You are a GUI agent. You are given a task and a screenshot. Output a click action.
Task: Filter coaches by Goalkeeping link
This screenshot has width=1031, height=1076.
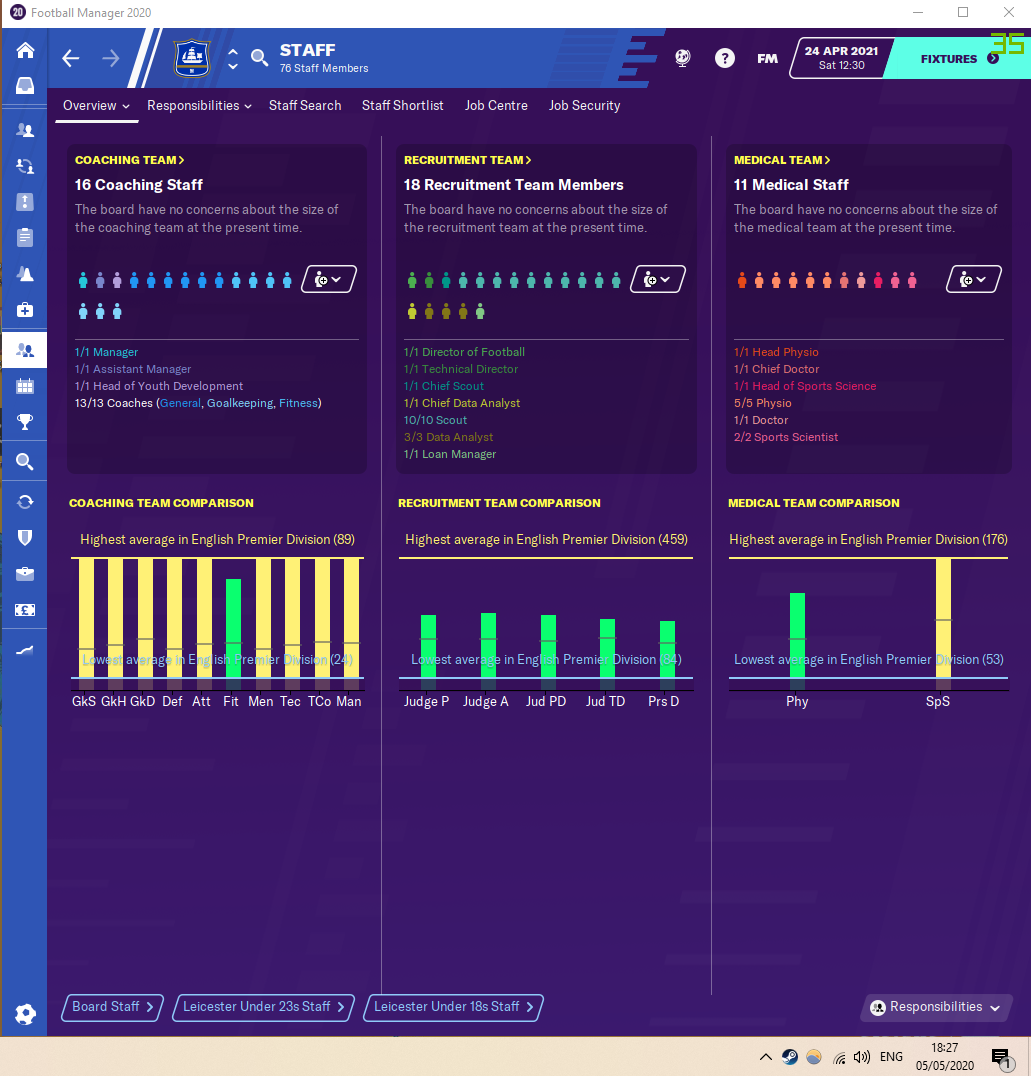pyautogui.click(x=240, y=404)
